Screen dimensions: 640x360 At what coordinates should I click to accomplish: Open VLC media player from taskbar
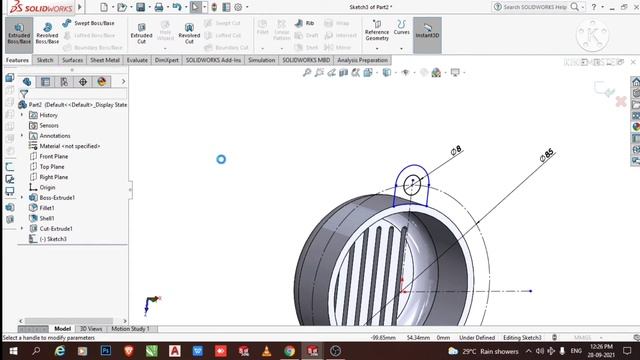tap(267, 351)
